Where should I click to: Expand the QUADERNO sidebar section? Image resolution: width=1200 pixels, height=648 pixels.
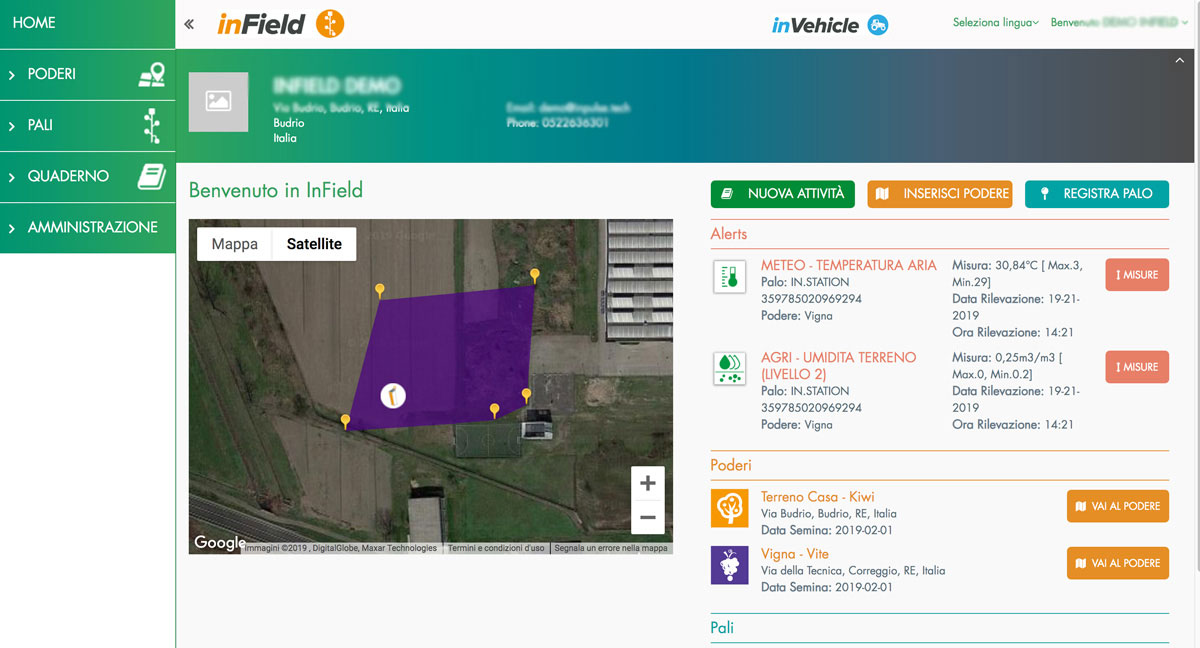point(87,177)
